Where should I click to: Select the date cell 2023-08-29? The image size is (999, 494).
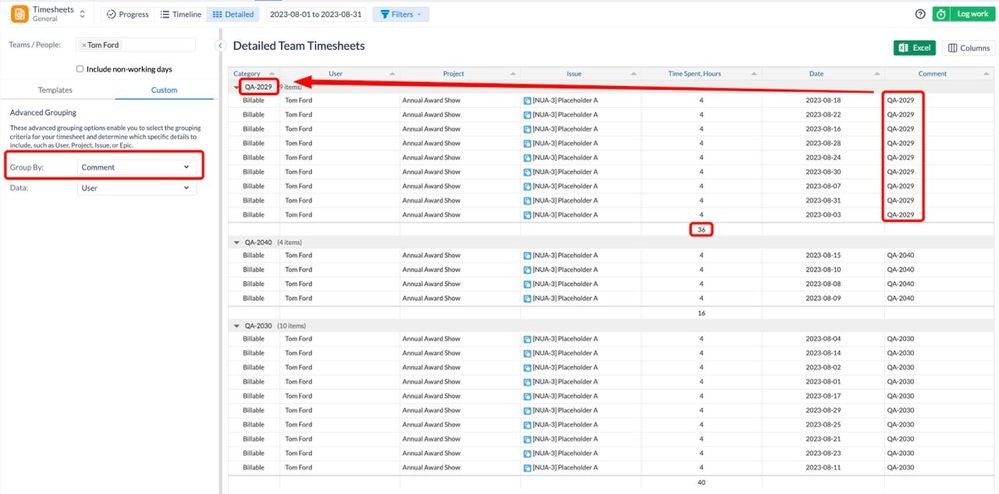click(x=823, y=410)
